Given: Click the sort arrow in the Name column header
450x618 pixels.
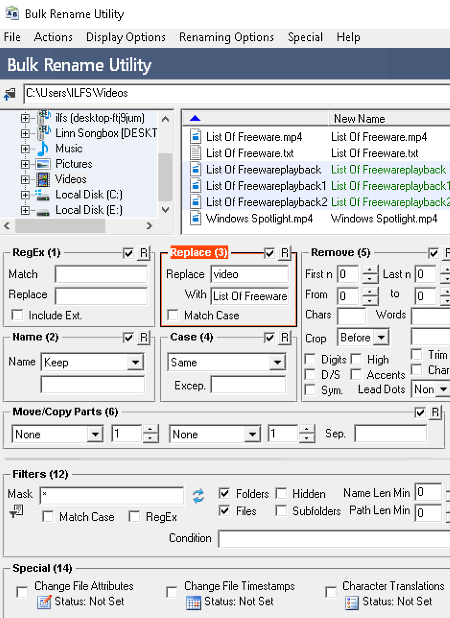Looking at the screenshot, I should [x=195, y=118].
